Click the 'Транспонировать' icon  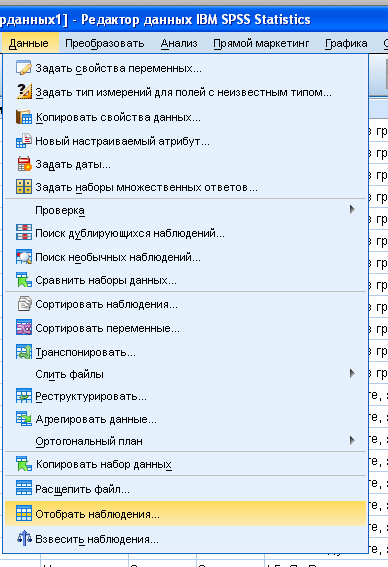pyautogui.click(x=24, y=352)
